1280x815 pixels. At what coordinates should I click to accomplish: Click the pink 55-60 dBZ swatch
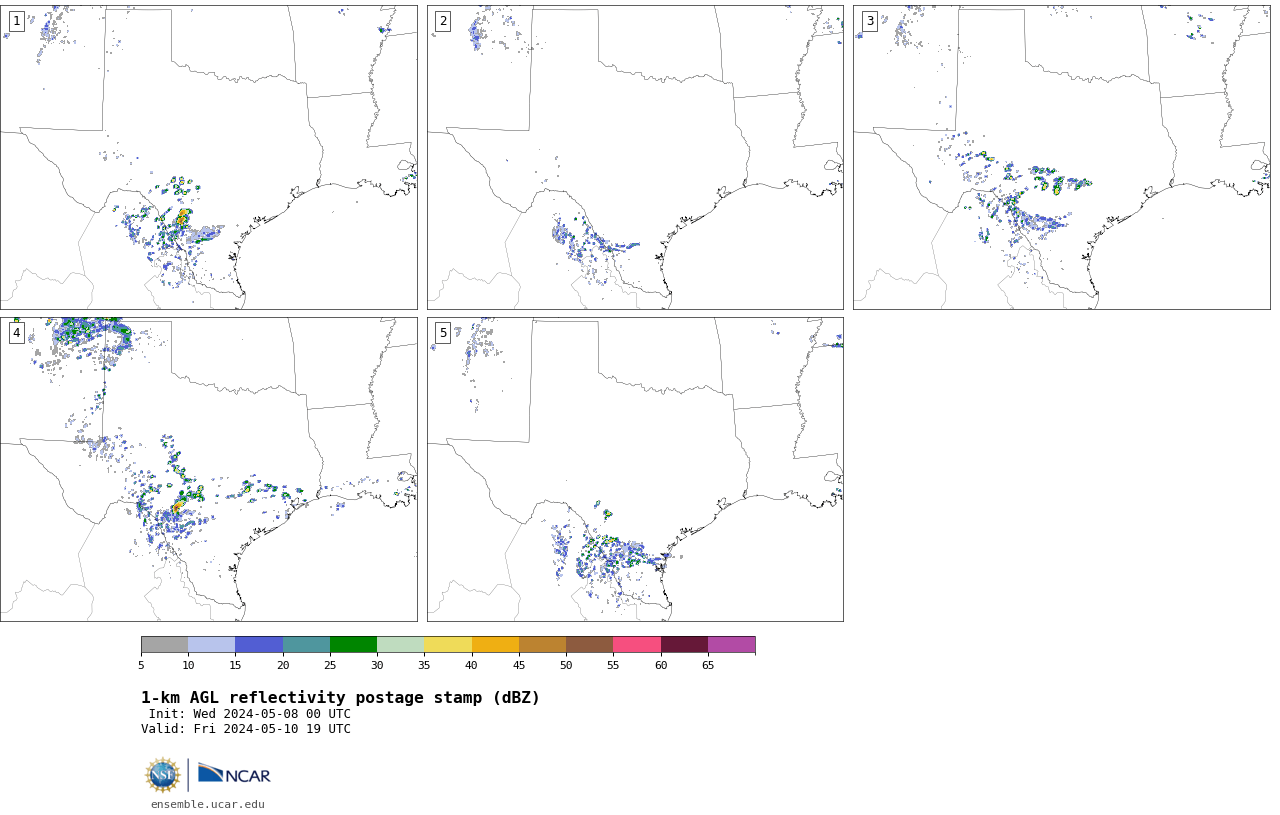point(637,645)
